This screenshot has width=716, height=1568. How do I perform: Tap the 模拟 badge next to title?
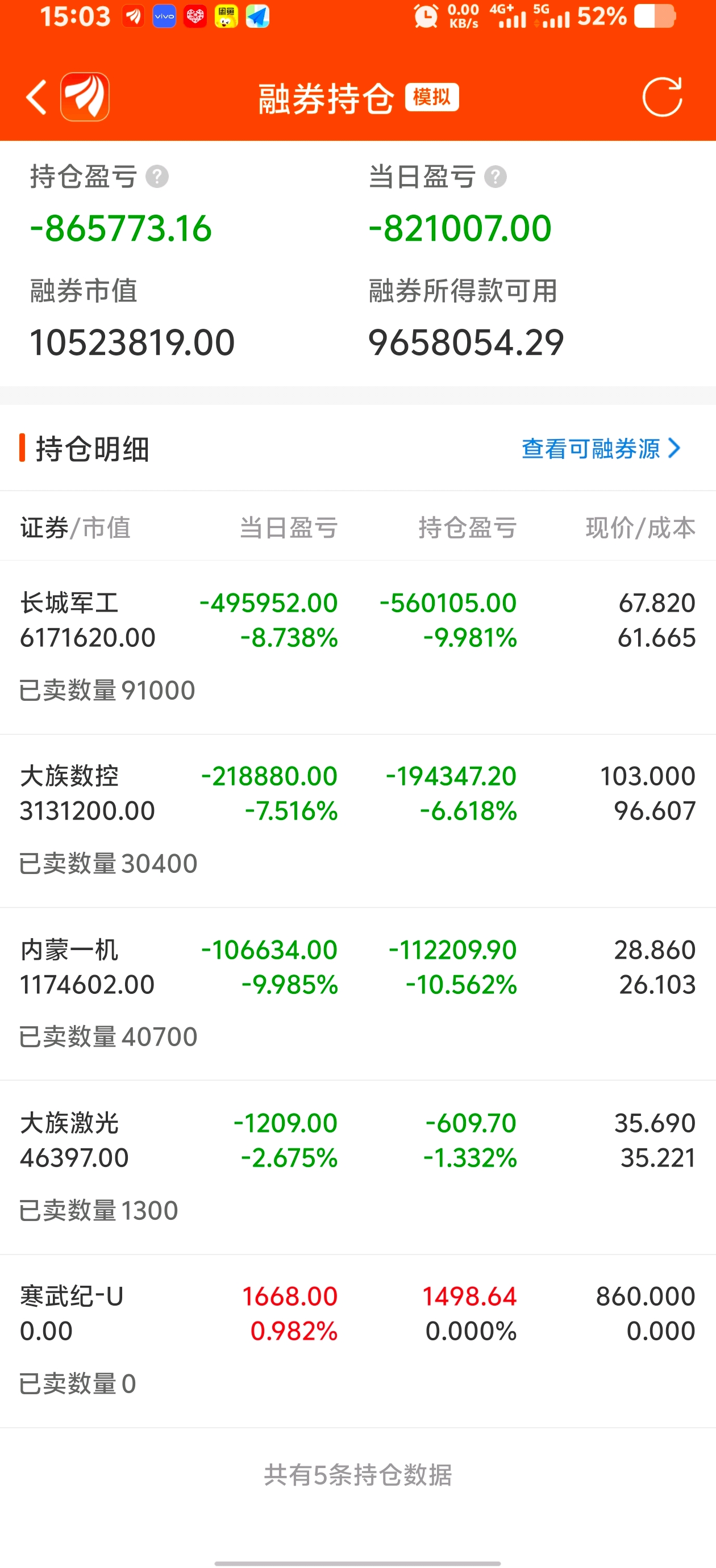tap(432, 97)
